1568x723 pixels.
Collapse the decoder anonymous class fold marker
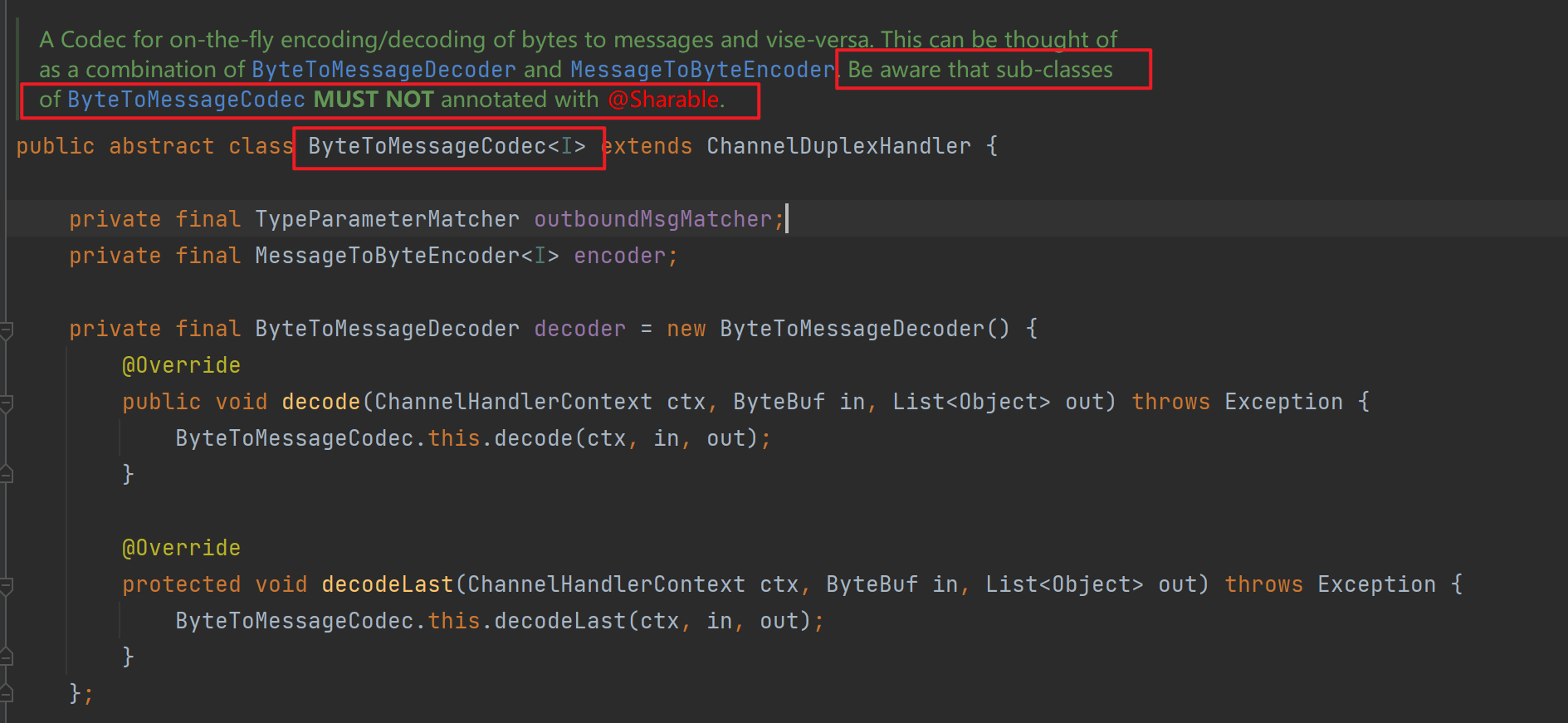(6, 331)
